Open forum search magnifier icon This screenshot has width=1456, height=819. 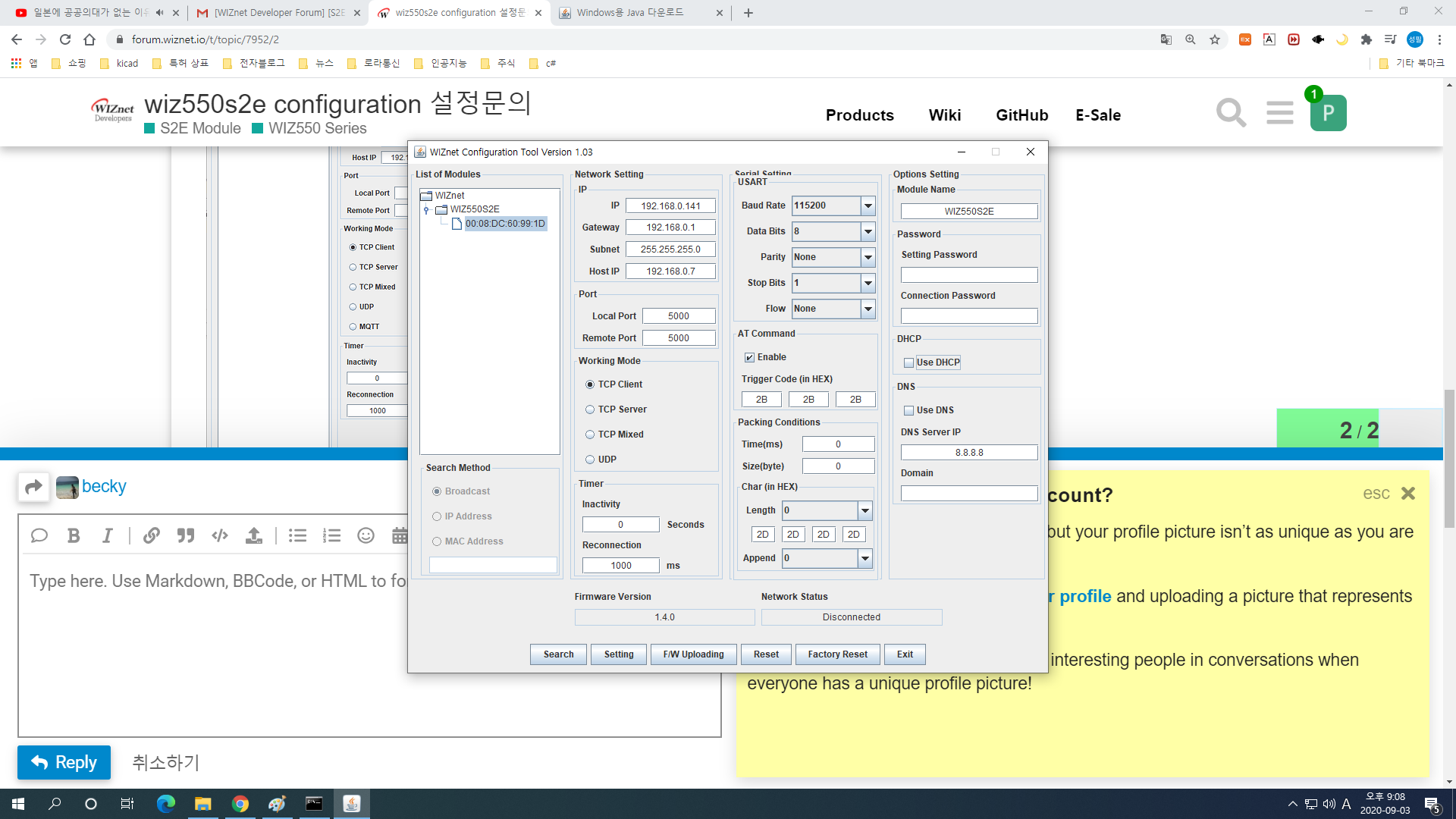(x=1231, y=113)
